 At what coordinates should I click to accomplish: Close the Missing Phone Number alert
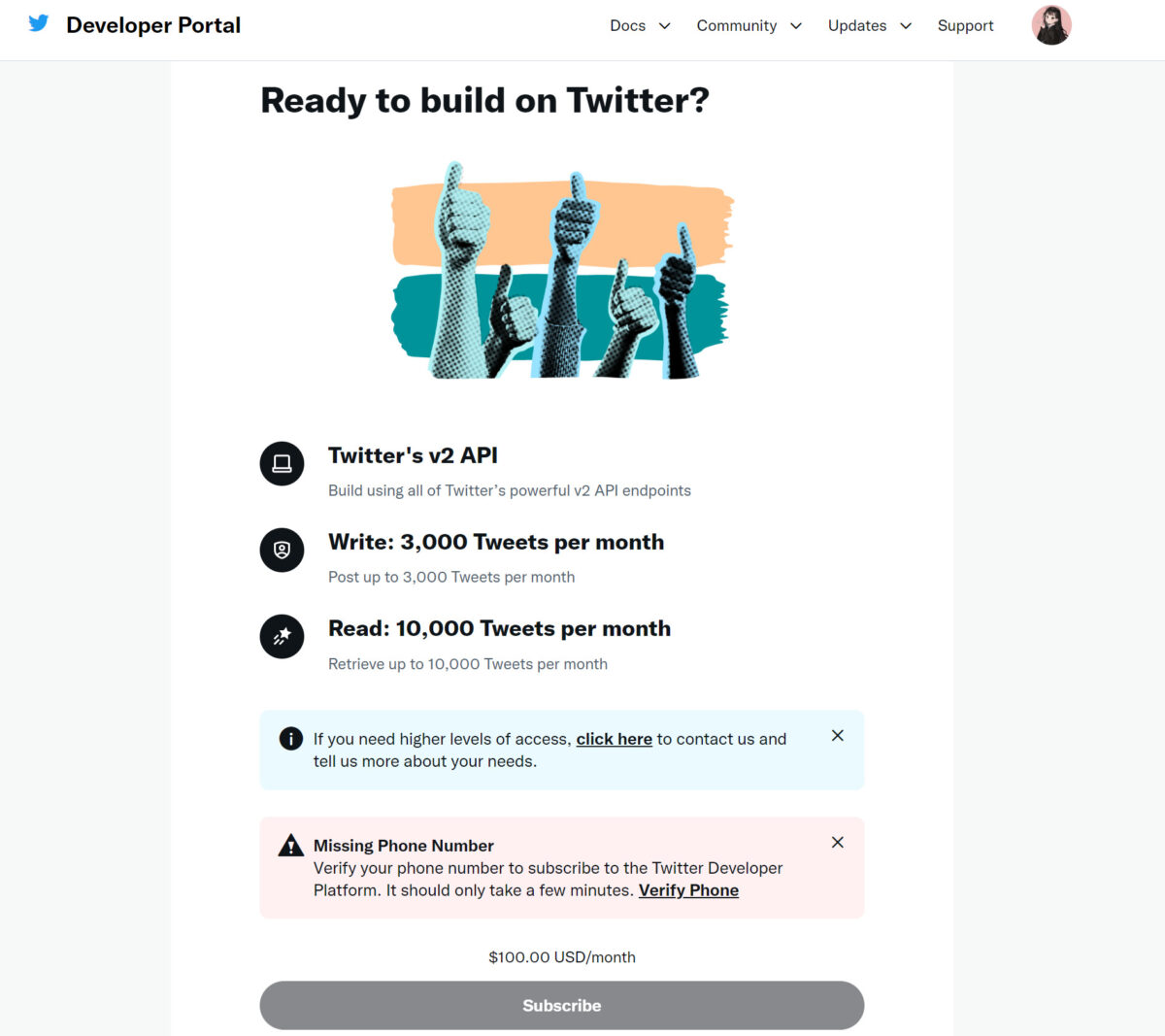[838, 843]
